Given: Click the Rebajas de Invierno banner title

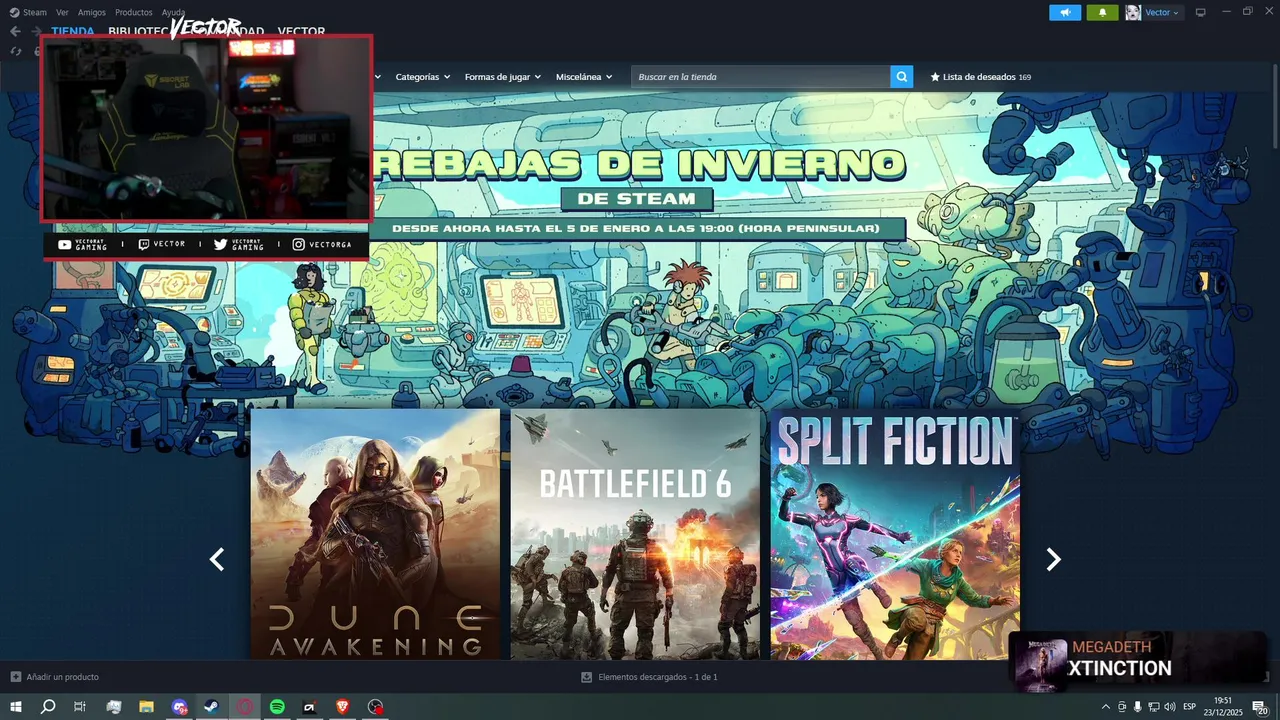Looking at the screenshot, I should pyautogui.click(x=638, y=164).
